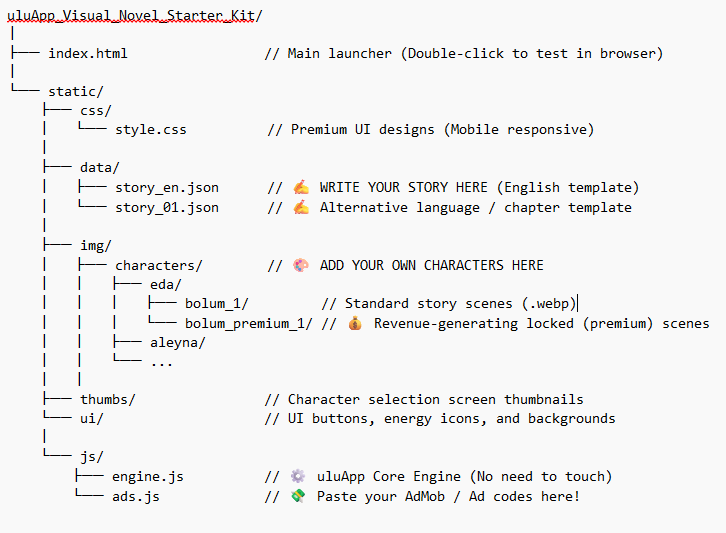This screenshot has height=533, width=726.
Task: Select the ads.js file name
Action: point(136,496)
